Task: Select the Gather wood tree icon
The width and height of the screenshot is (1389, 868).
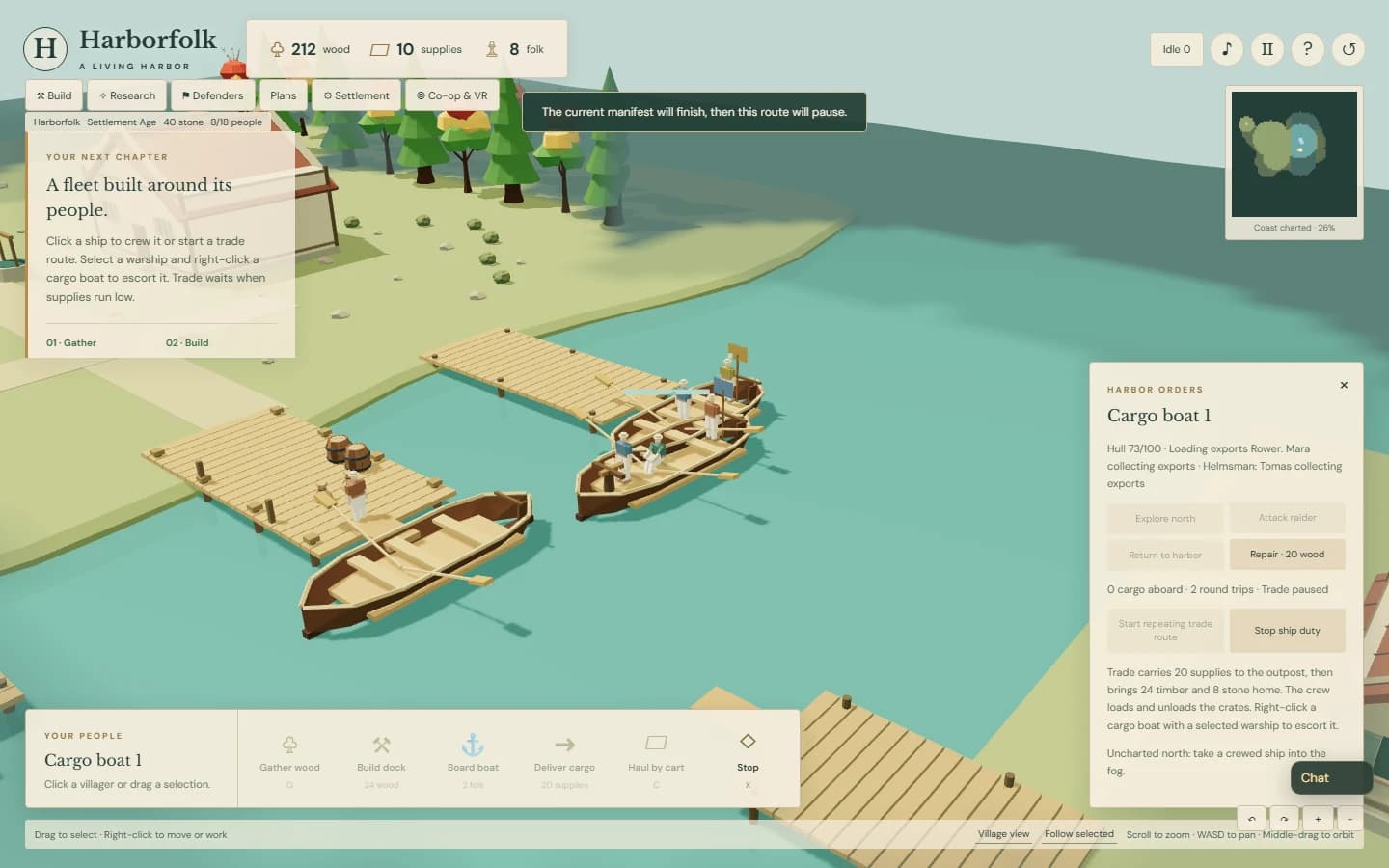Action: 289,745
